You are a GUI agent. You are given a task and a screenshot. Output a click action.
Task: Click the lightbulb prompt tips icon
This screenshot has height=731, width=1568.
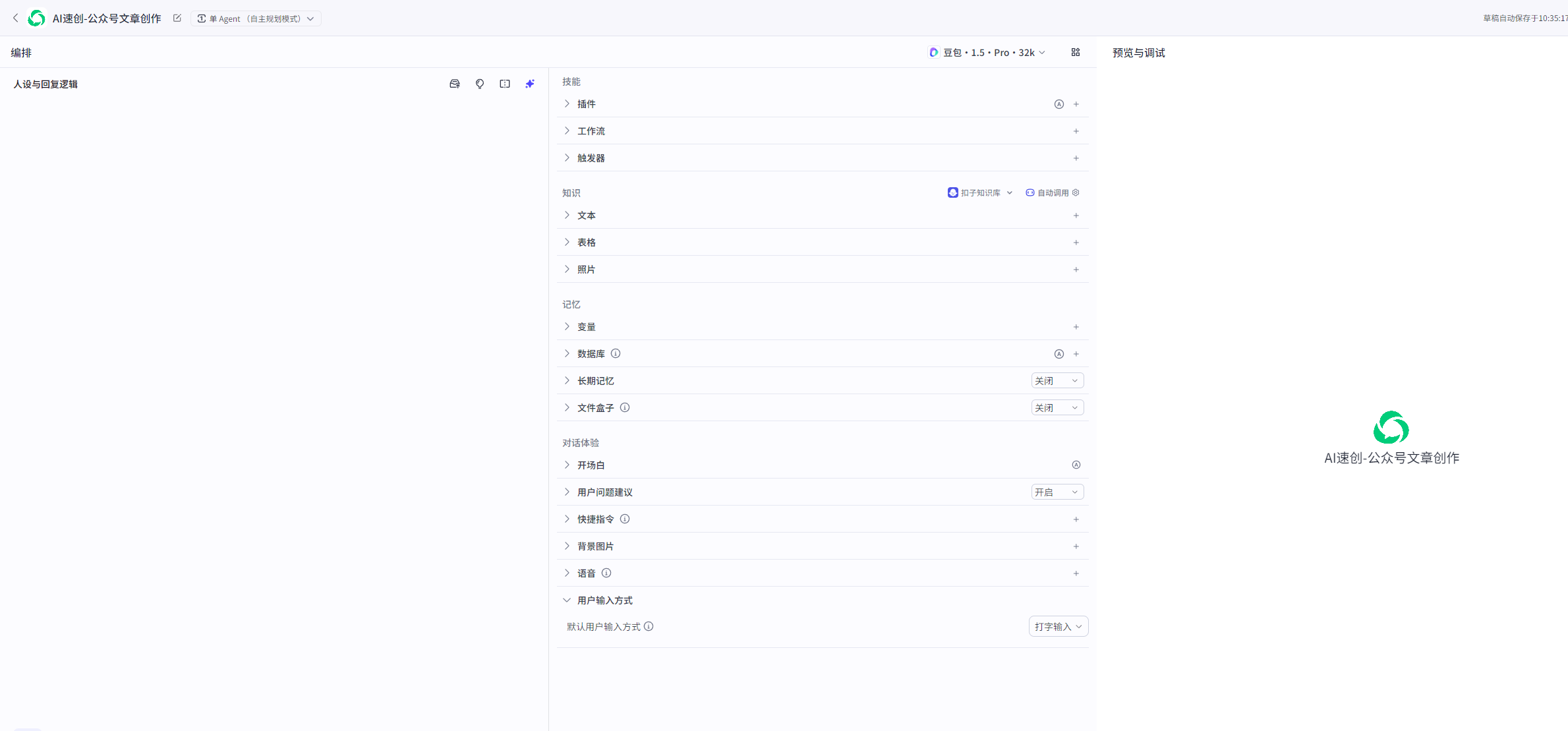(x=480, y=84)
